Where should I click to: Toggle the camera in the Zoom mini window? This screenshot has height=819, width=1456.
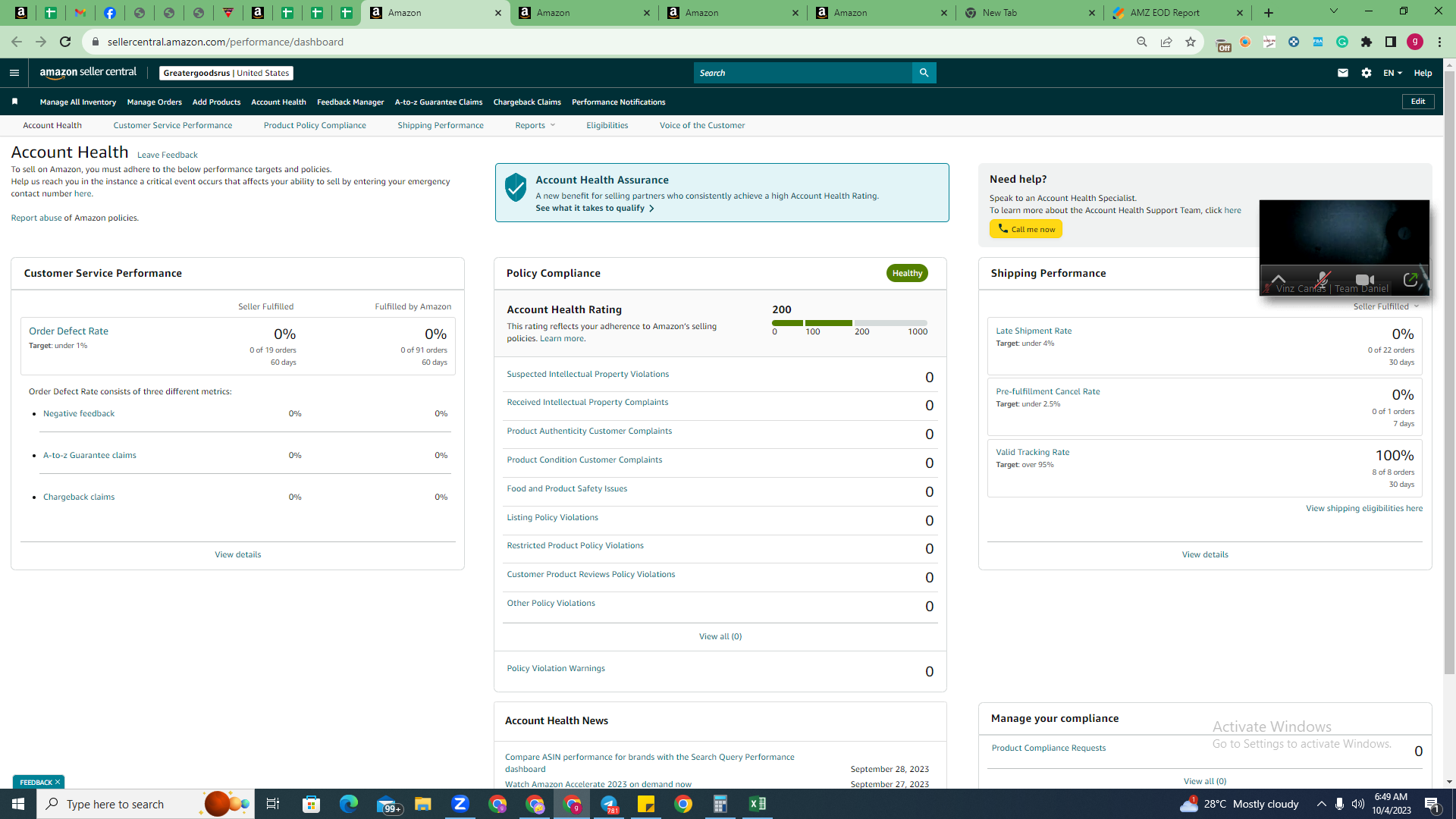(x=1365, y=280)
